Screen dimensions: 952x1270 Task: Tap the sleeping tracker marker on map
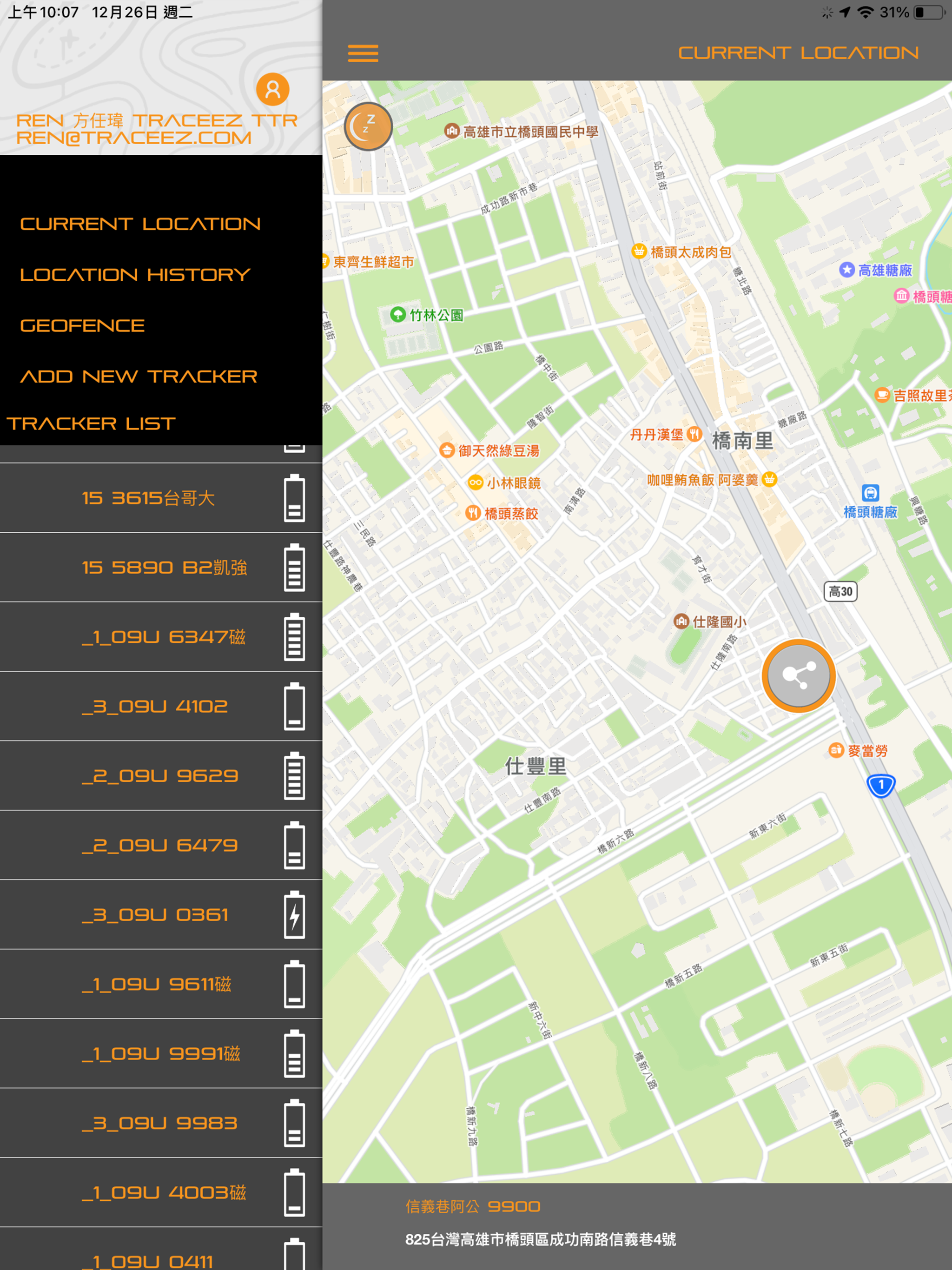(368, 126)
